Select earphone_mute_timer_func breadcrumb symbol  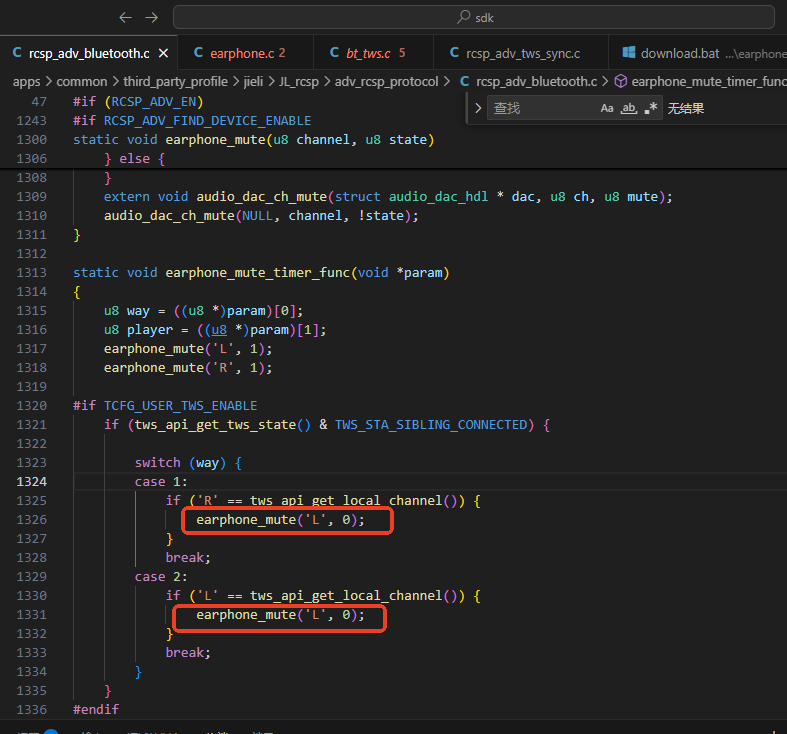click(709, 81)
